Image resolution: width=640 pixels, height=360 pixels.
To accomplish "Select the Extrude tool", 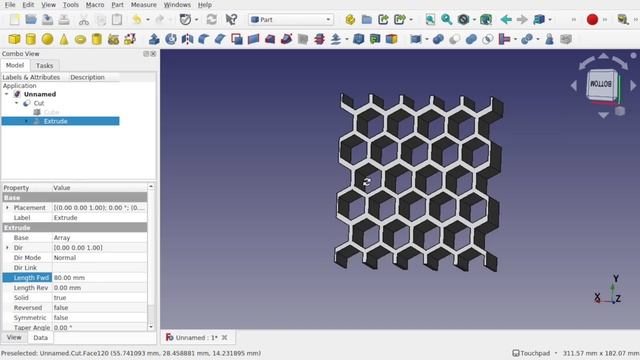I will click(x=154, y=39).
